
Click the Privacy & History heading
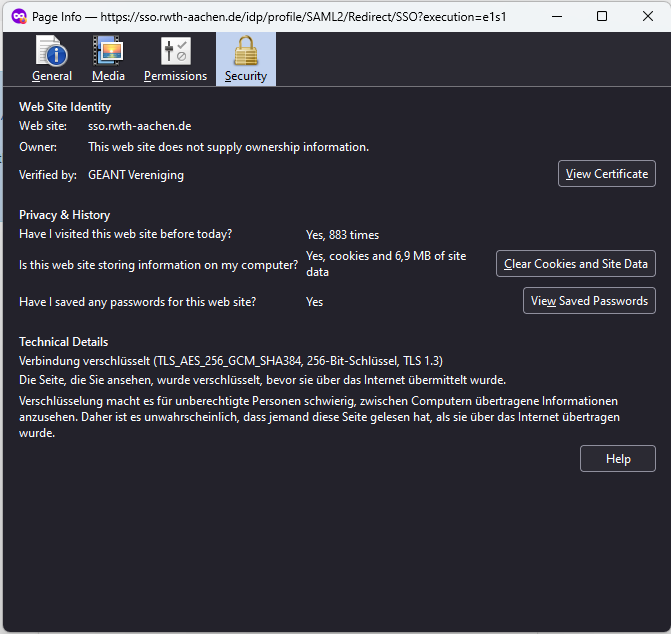(x=64, y=215)
